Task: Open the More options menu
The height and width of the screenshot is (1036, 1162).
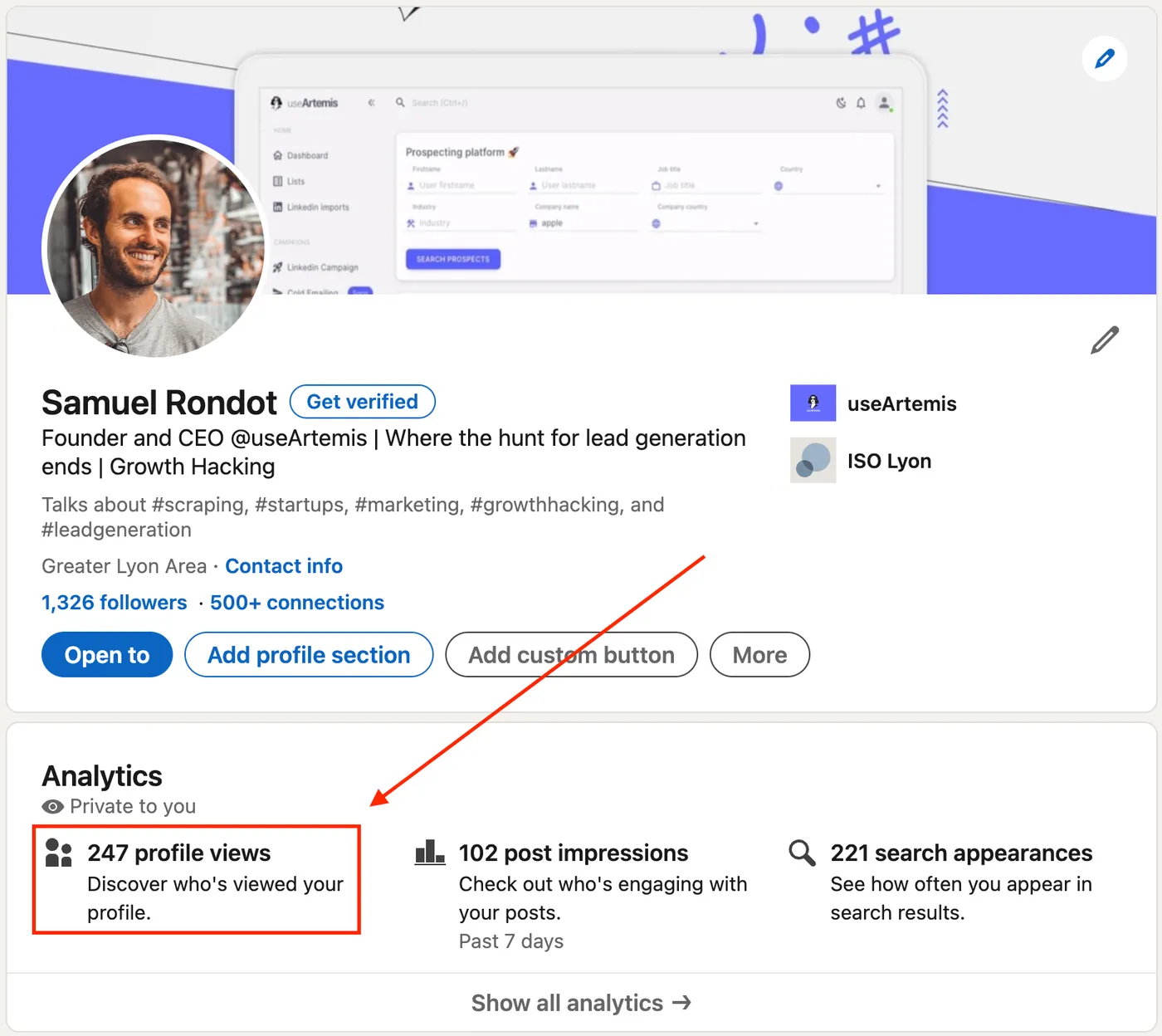Action: tap(759, 655)
